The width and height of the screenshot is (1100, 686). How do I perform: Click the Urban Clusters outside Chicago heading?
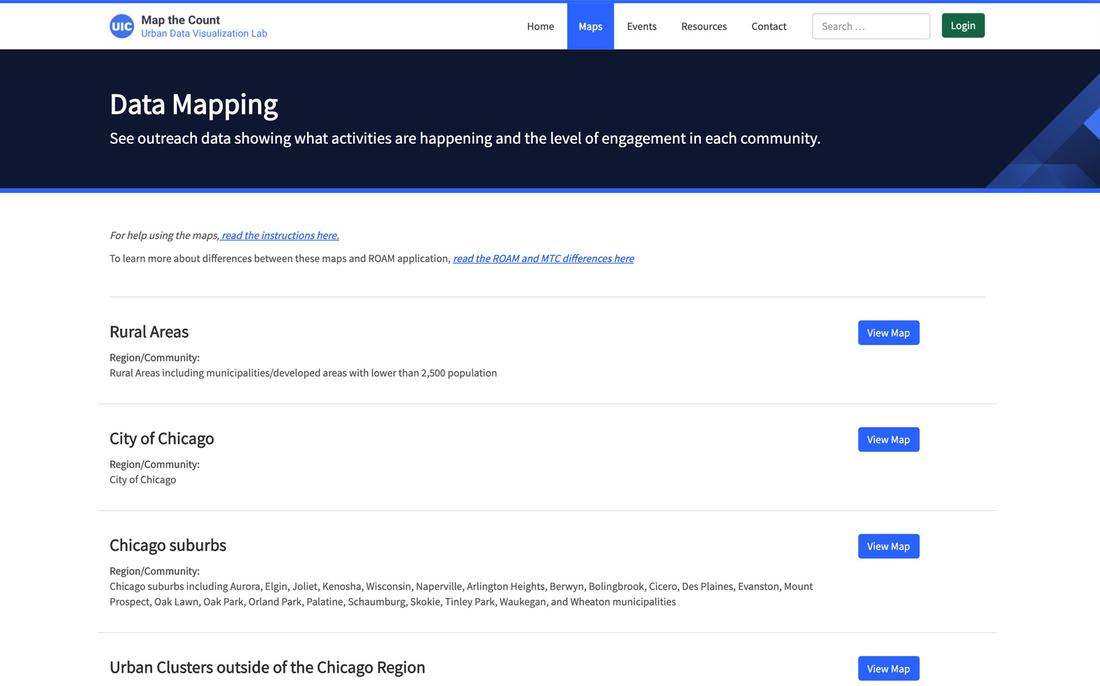click(267, 668)
